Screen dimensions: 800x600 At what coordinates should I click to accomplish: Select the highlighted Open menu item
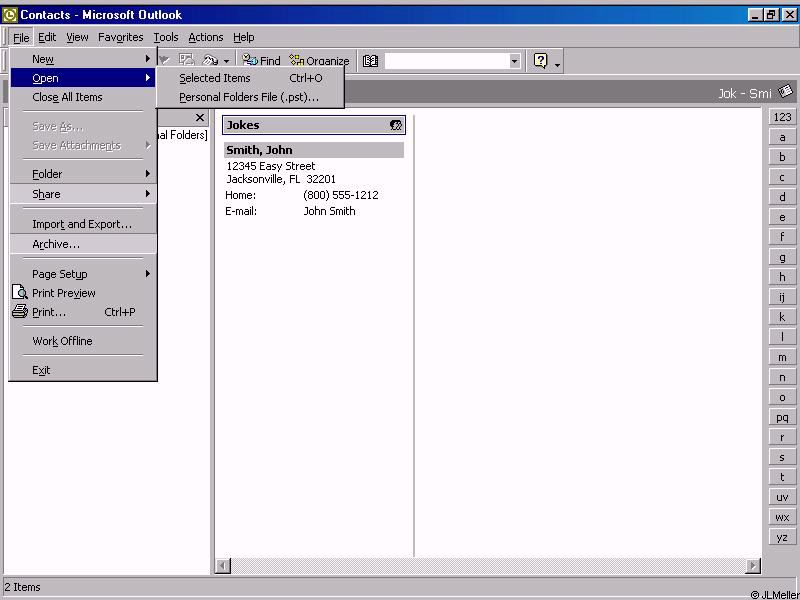[83, 78]
